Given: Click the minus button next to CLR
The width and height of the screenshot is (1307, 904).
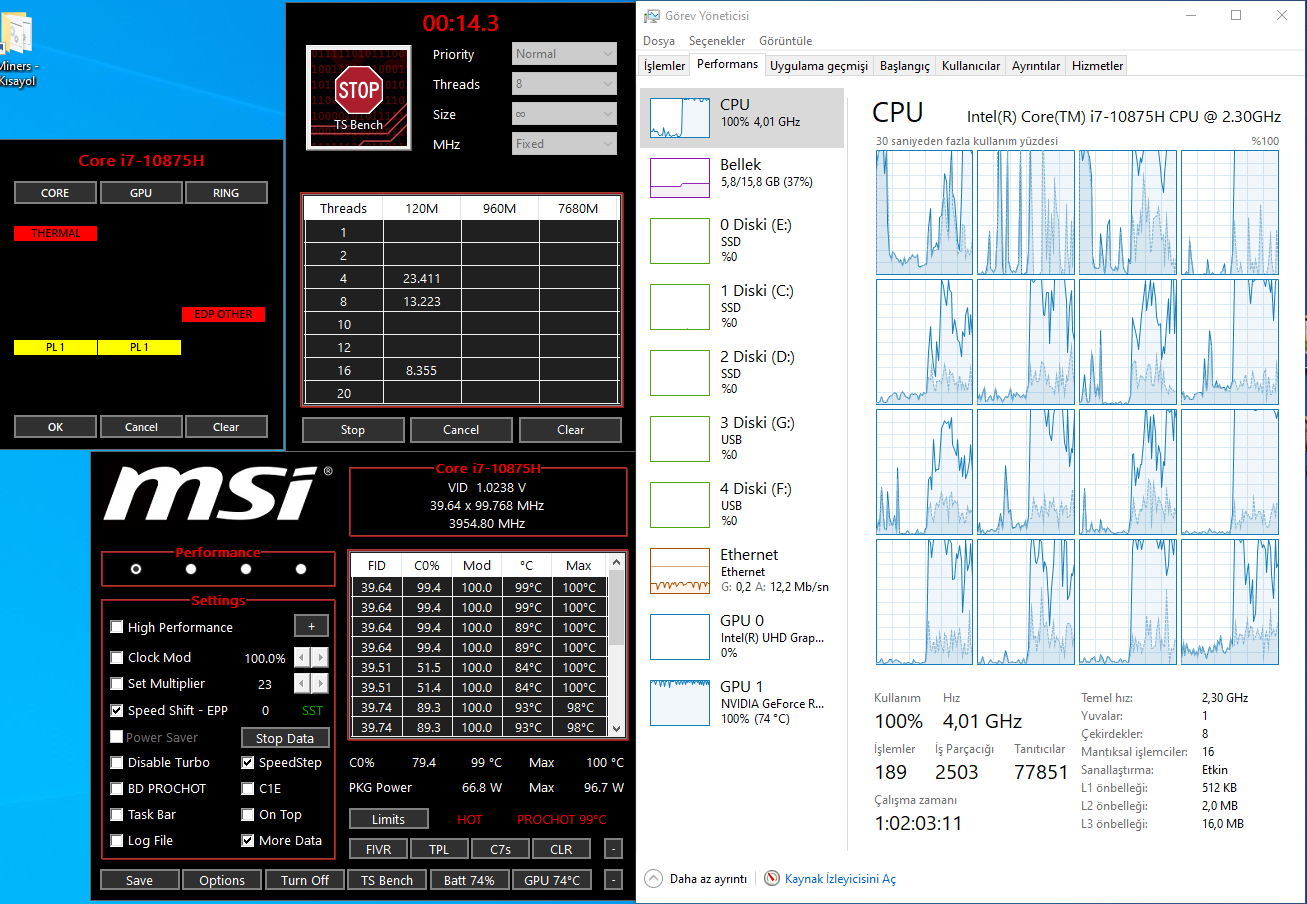Looking at the screenshot, I should [x=613, y=849].
